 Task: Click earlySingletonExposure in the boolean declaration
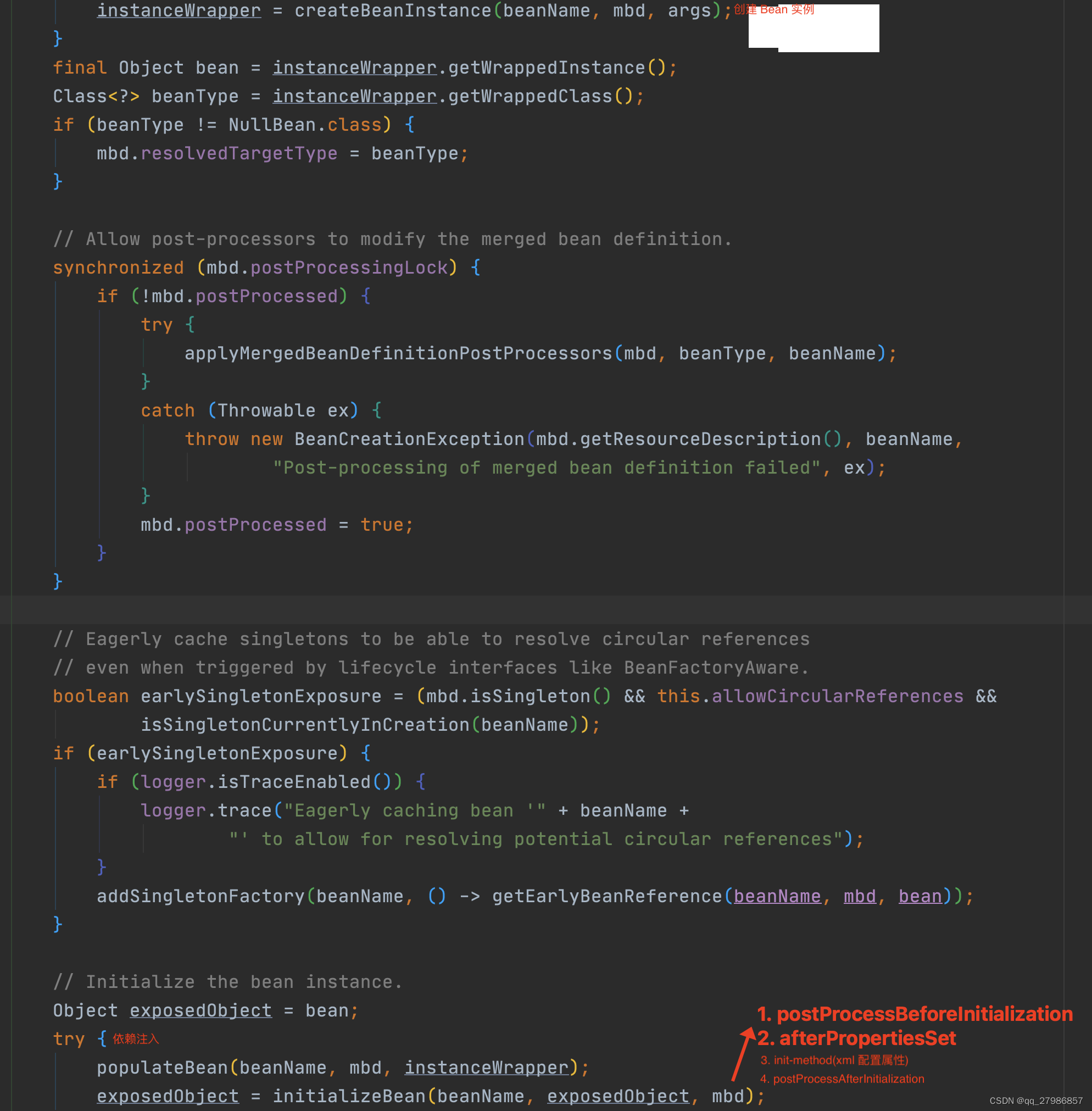pyautogui.click(x=261, y=696)
